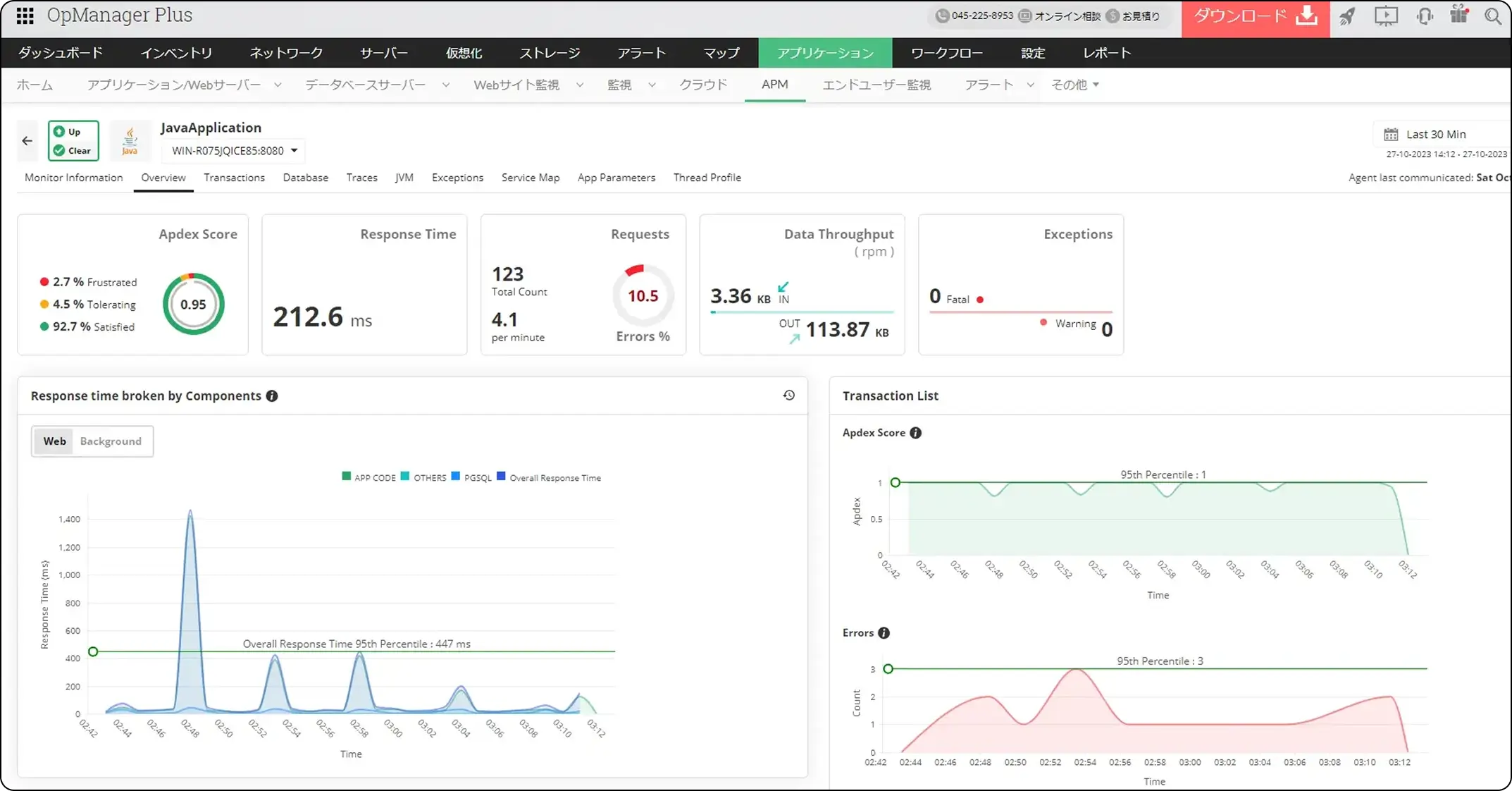
Task: Show info for Response time broken by Components
Action: (272, 396)
